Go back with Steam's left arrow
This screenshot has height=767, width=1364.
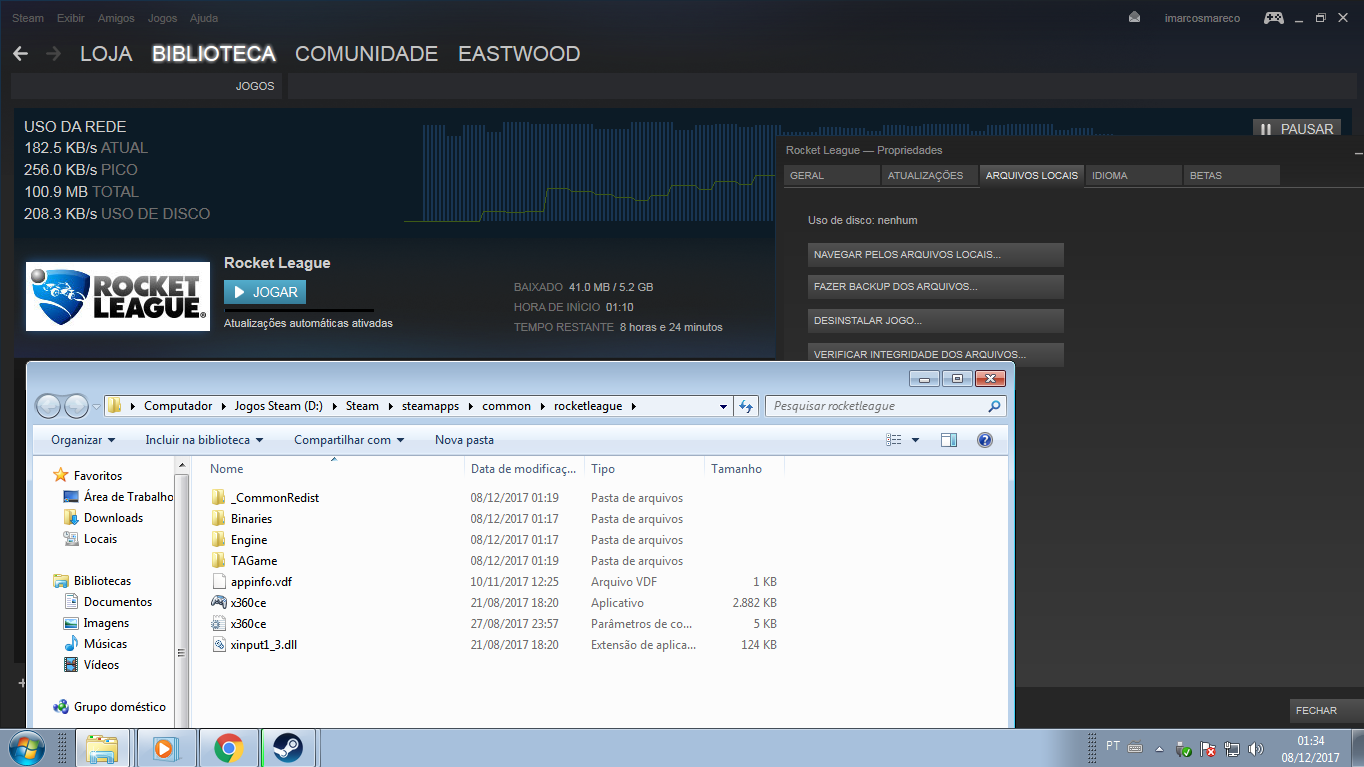pyautogui.click(x=20, y=54)
